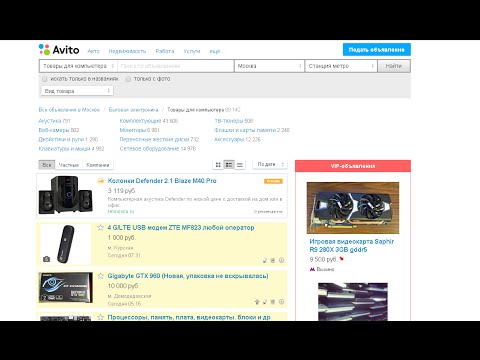Click the search text input field
Screen dimensions: 480x360
click(x=176, y=66)
